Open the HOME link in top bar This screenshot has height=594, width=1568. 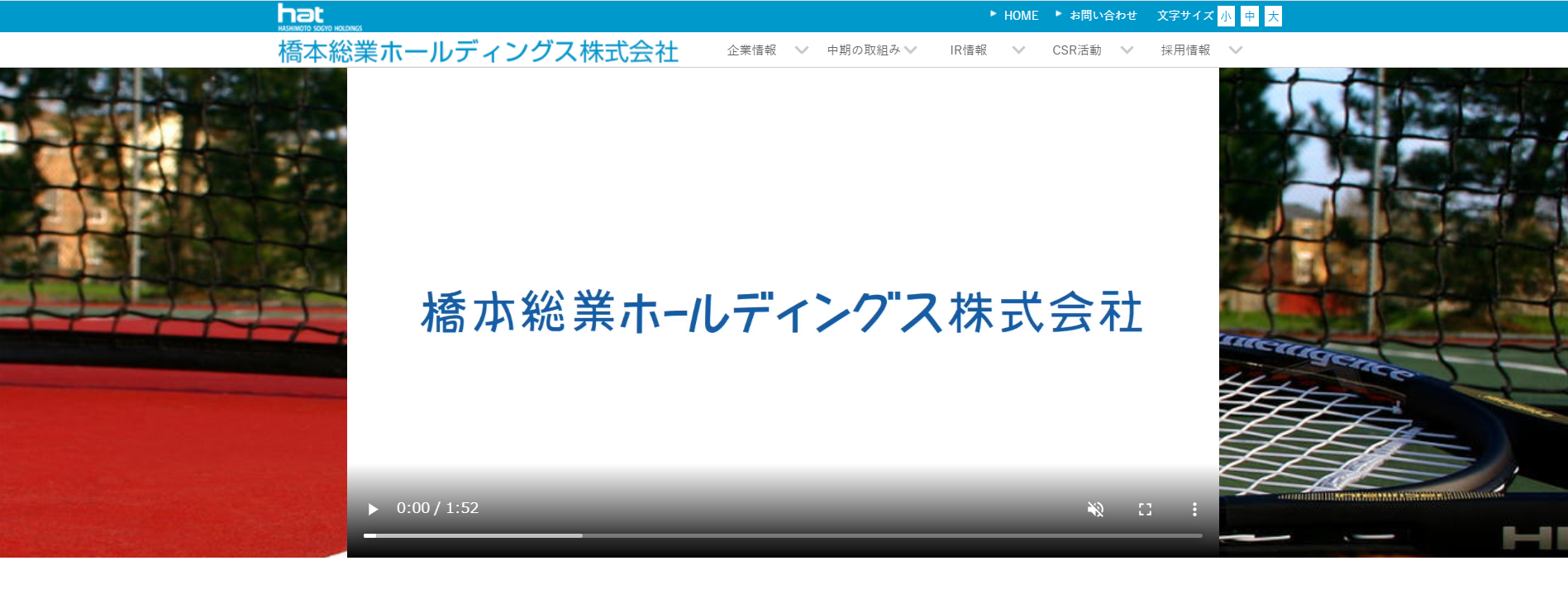click(1021, 16)
